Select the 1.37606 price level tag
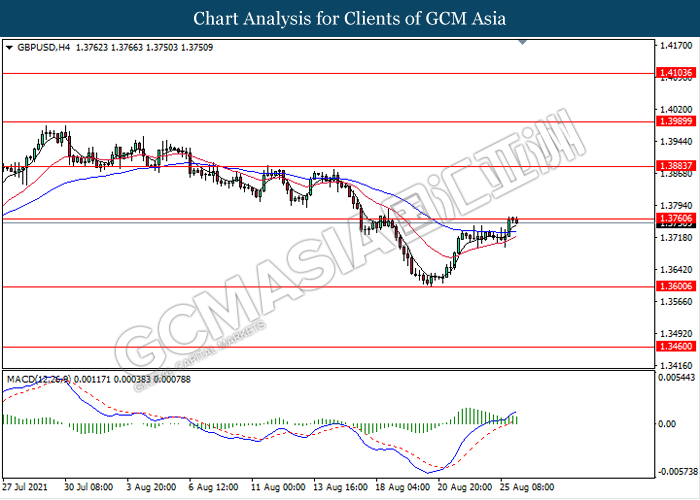This screenshot has height=500, width=700. point(676,218)
